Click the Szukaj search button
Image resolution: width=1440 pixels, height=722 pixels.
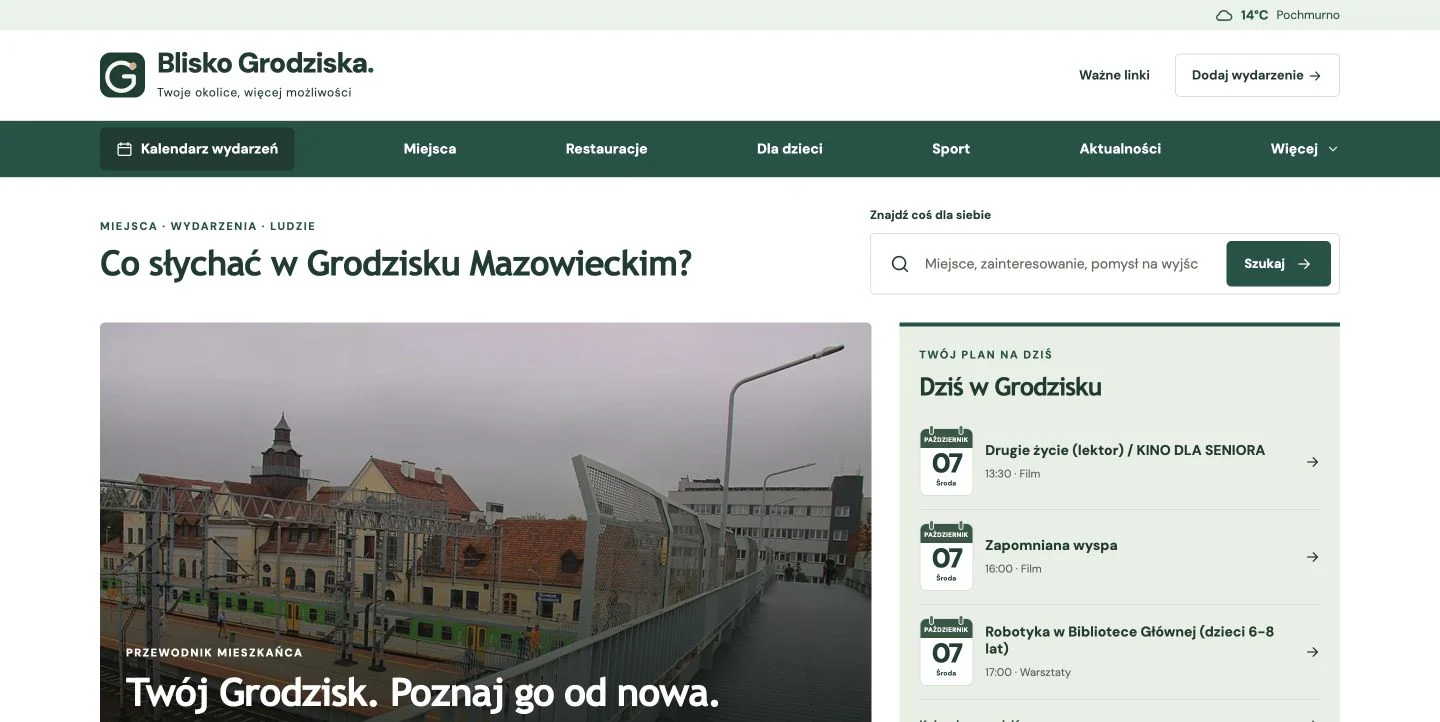1278,264
